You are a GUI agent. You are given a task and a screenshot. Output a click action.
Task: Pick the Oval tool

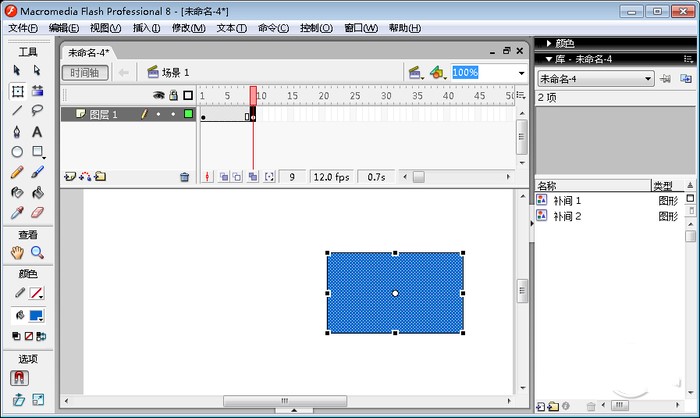[17, 152]
